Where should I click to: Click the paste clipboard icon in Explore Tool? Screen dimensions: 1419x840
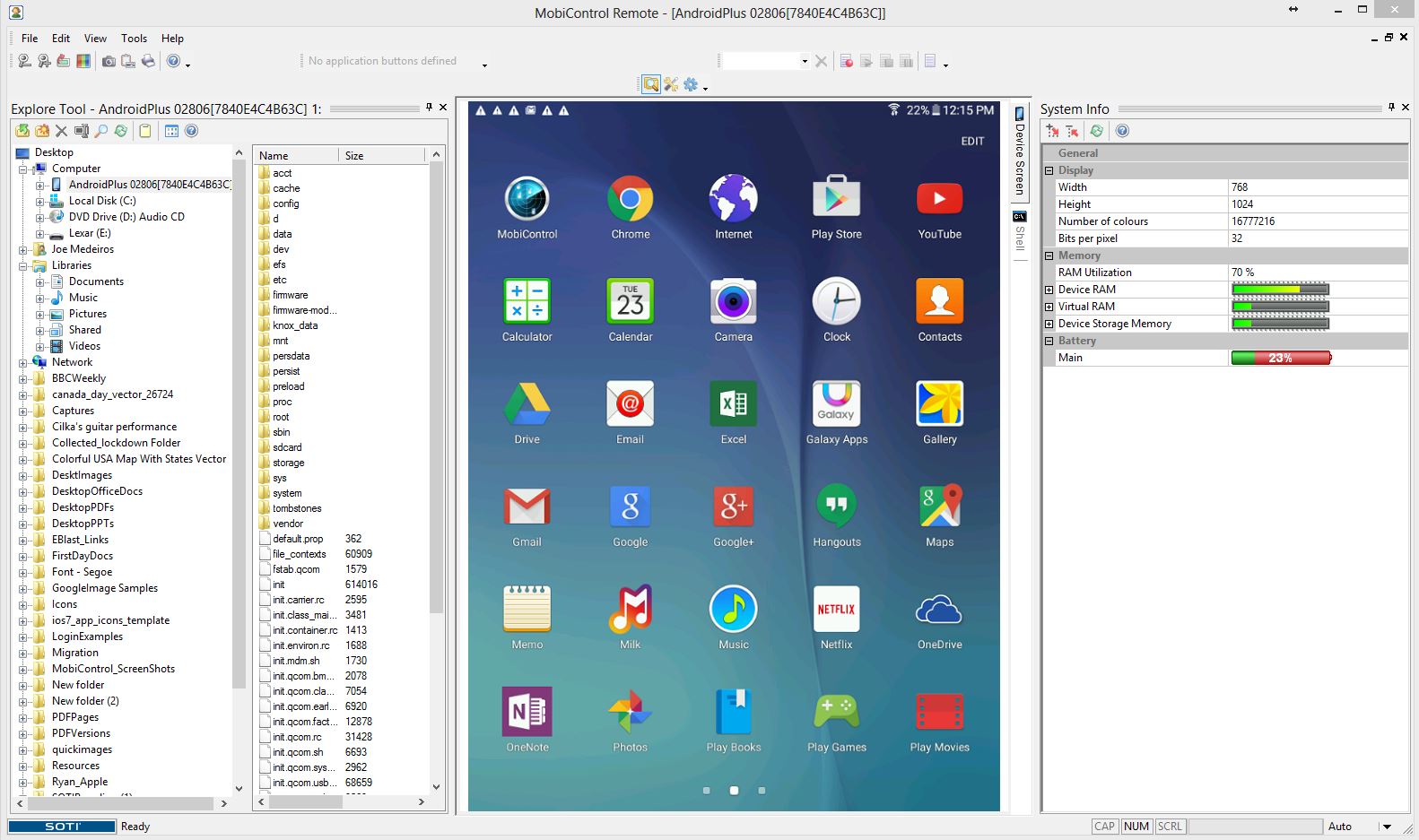tap(145, 131)
